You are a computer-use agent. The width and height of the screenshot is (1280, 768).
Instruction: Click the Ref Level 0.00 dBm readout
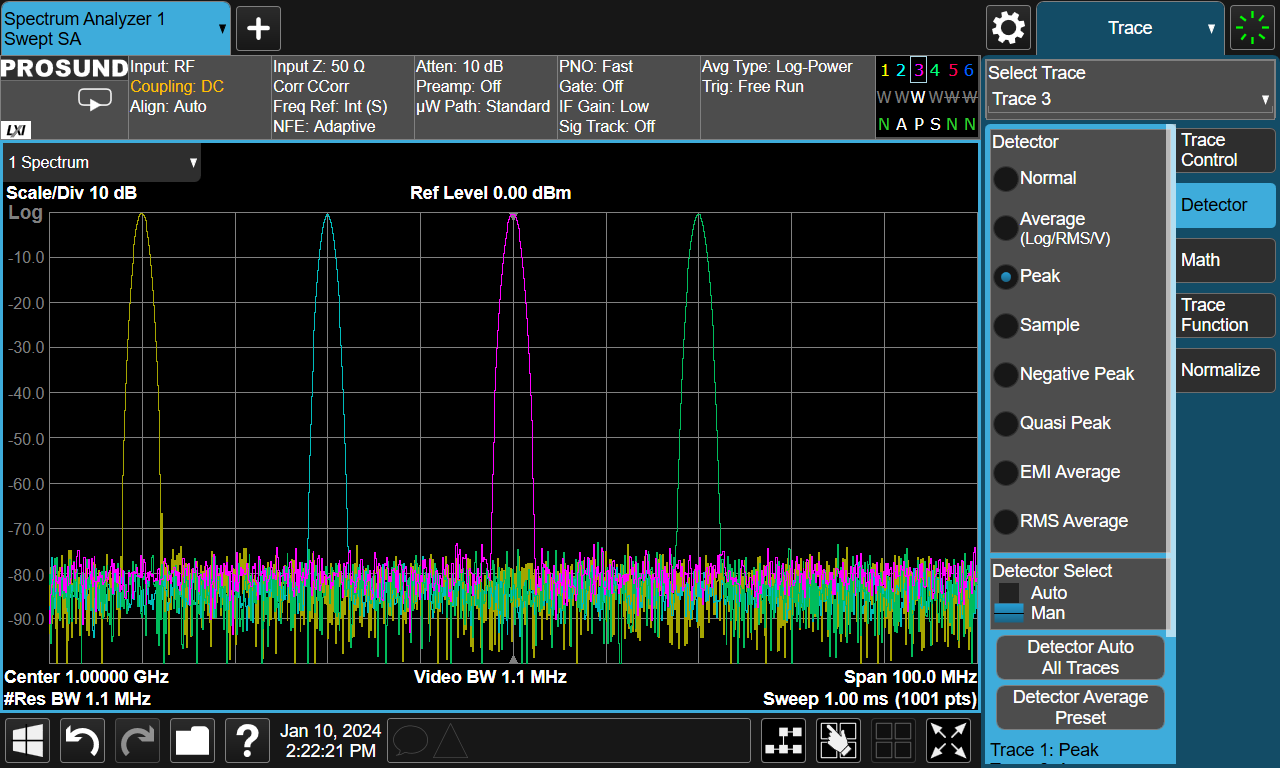(491, 193)
